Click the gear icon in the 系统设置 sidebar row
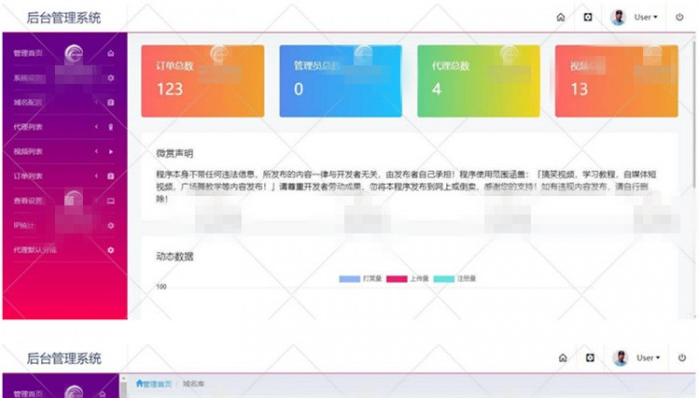This screenshot has height=398, width=699. click(x=111, y=78)
